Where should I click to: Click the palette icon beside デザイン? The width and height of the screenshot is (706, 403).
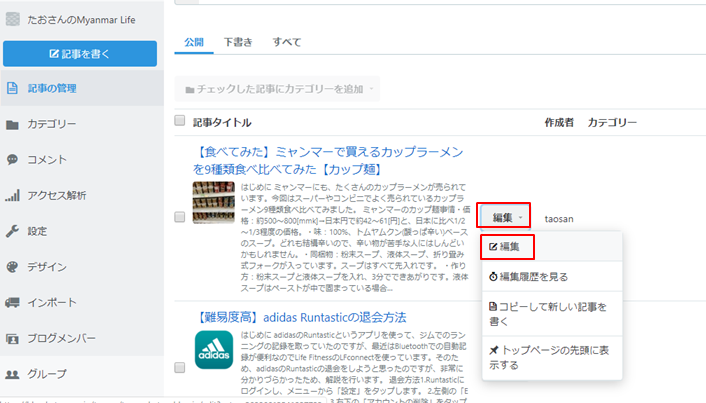click(13, 267)
